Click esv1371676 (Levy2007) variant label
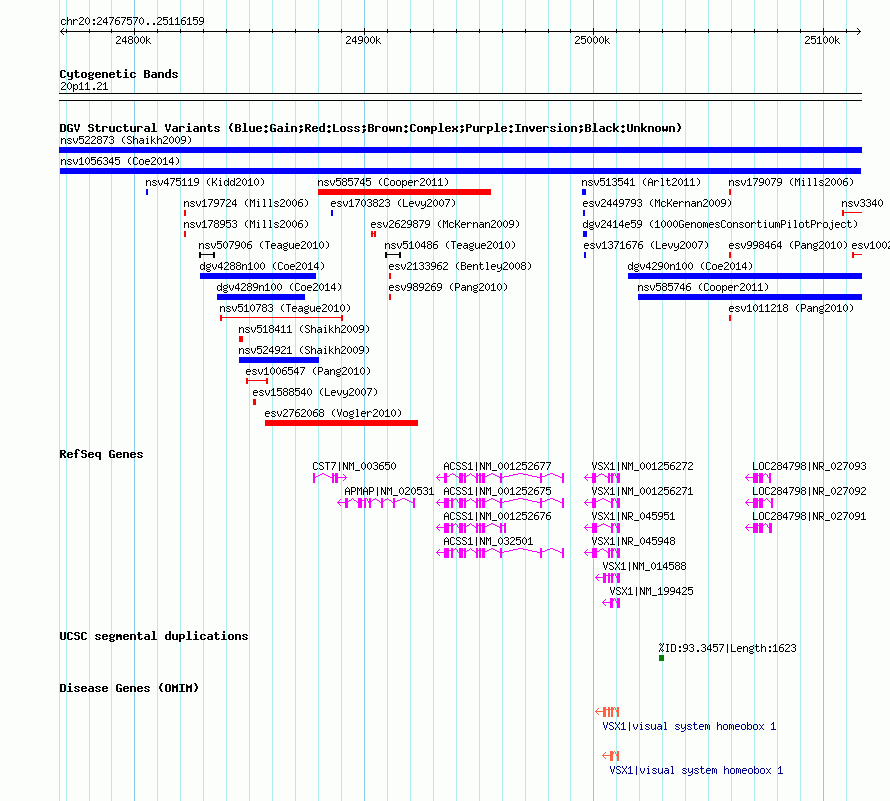 point(646,245)
